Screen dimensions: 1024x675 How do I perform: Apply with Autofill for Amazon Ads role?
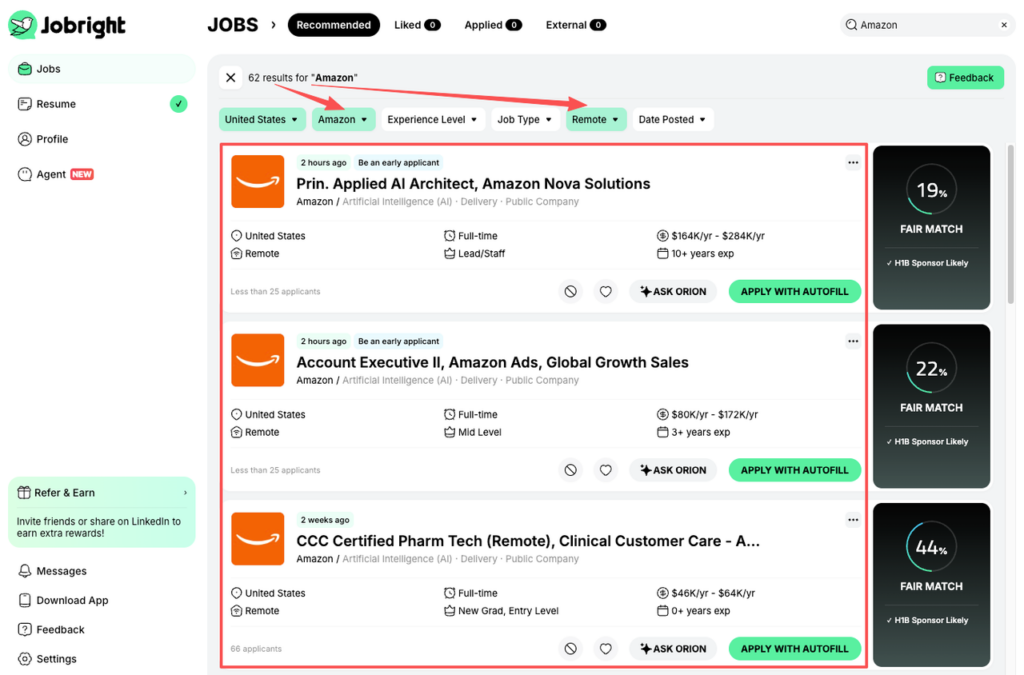coord(794,470)
